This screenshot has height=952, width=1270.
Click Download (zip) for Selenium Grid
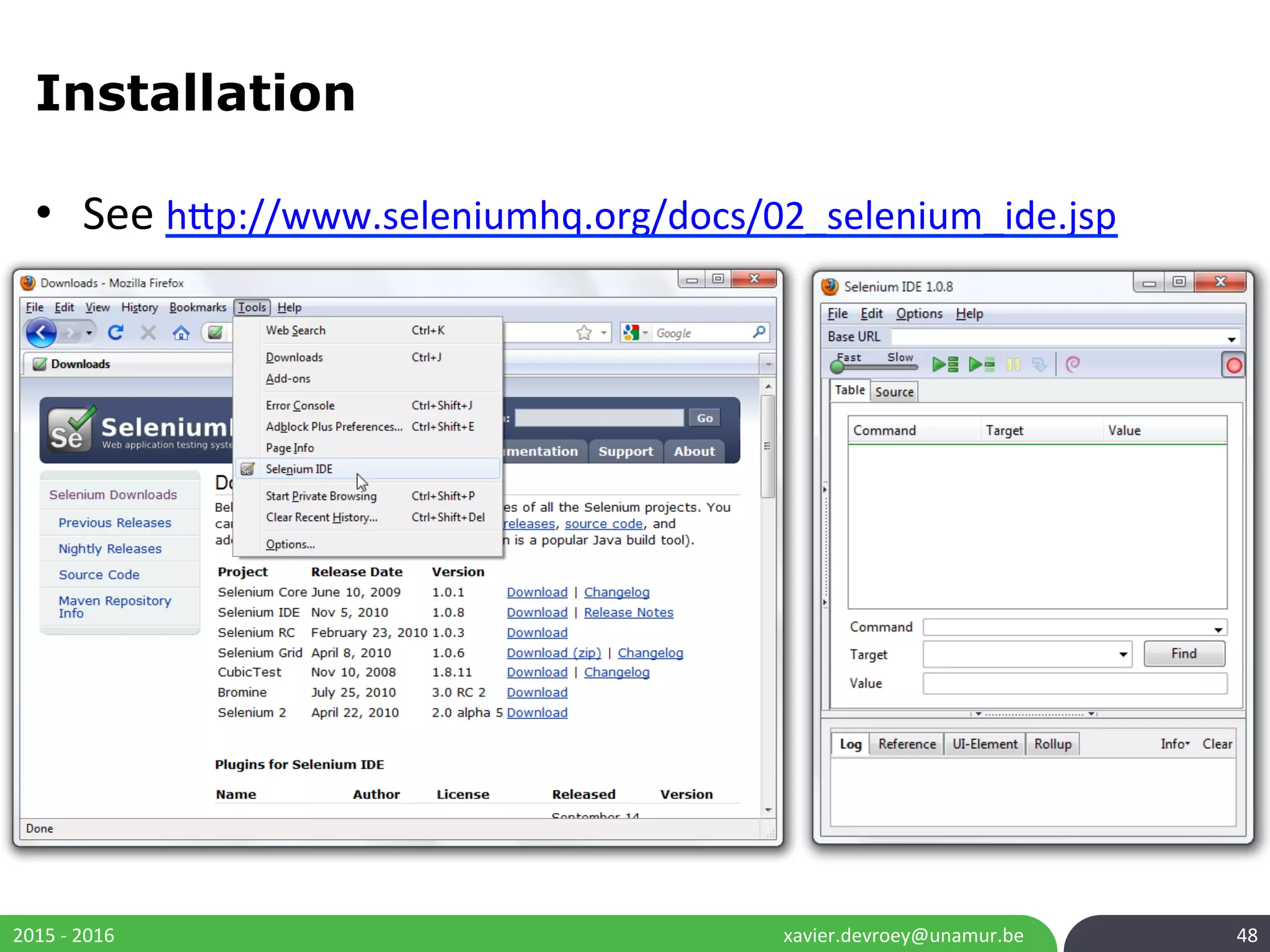pyautogui.click(x=554, y=653)
